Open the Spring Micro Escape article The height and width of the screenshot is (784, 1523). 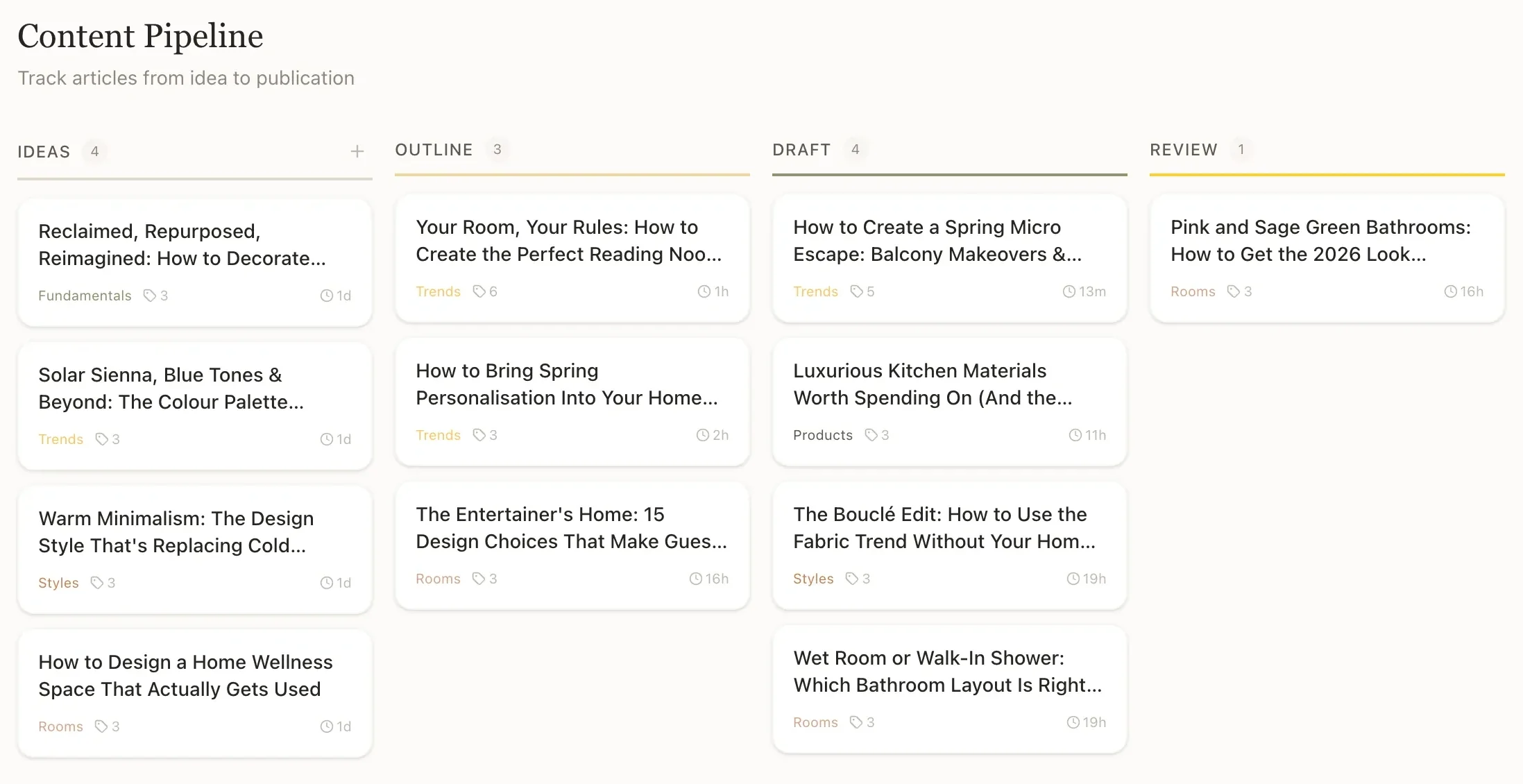[950, 259]
